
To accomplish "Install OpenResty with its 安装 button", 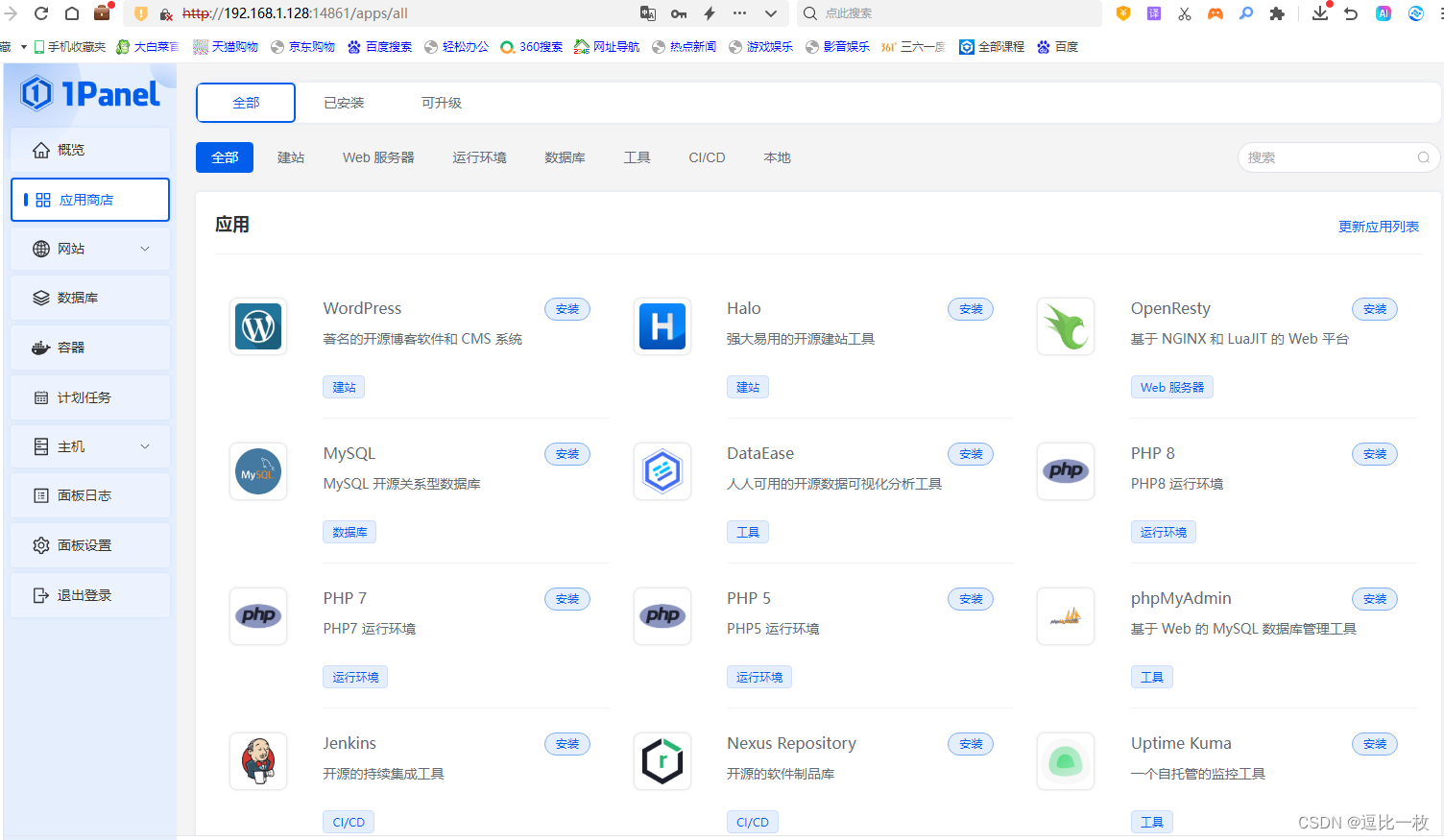I will coord(1375,309).
